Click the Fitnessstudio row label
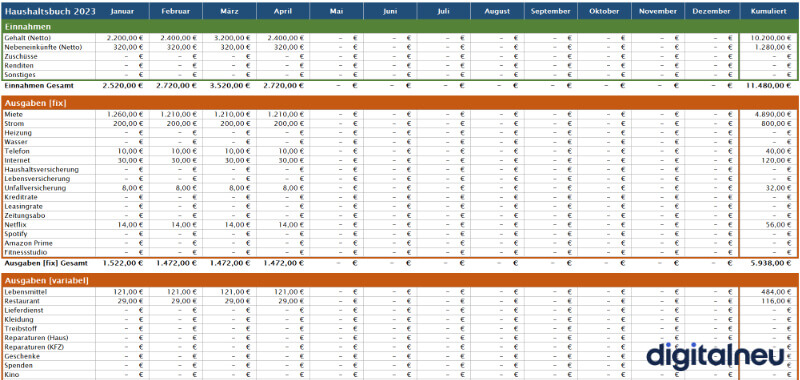800x380 pixels. pos(25,252)
